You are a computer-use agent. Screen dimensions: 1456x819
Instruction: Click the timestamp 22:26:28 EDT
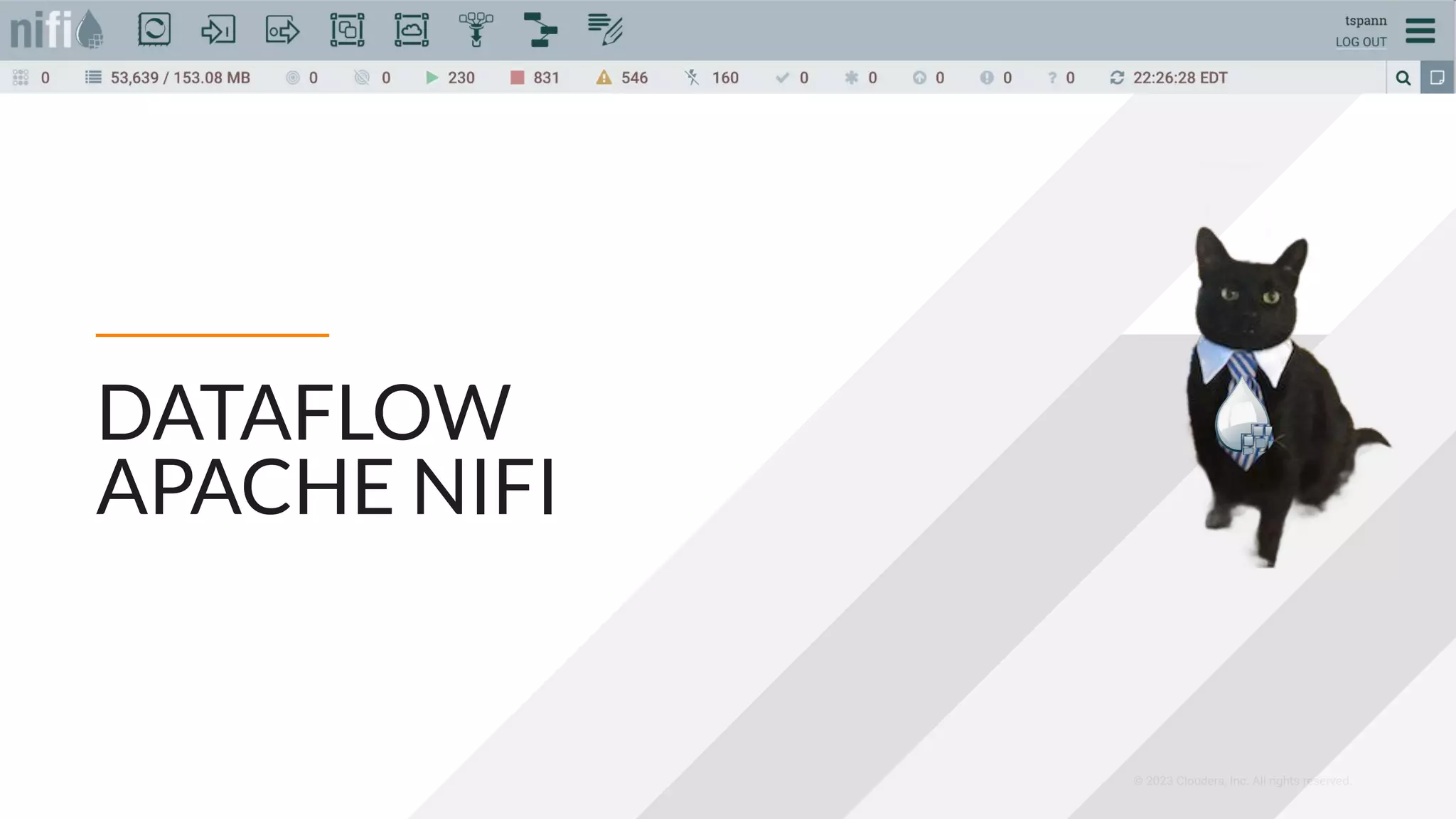[x=1180, y=77]
